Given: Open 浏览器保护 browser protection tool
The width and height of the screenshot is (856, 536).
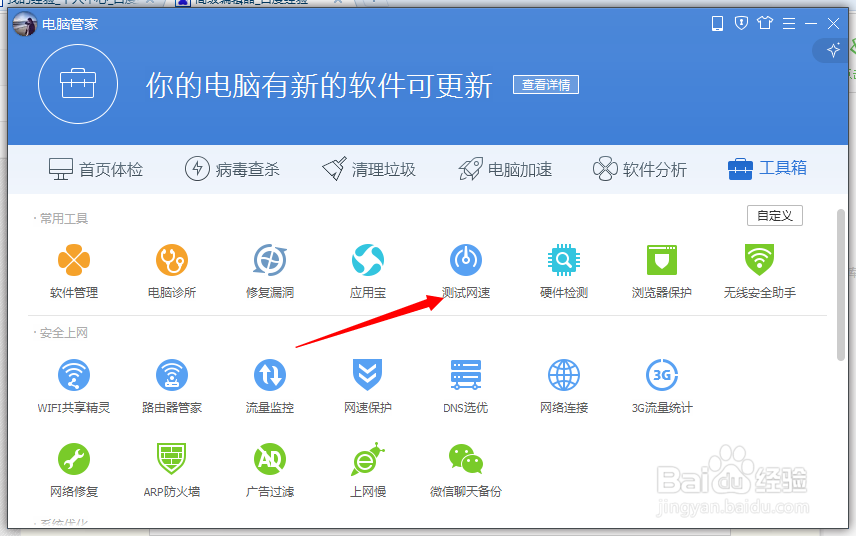Looking at the screenshot, I should (662, 271).
